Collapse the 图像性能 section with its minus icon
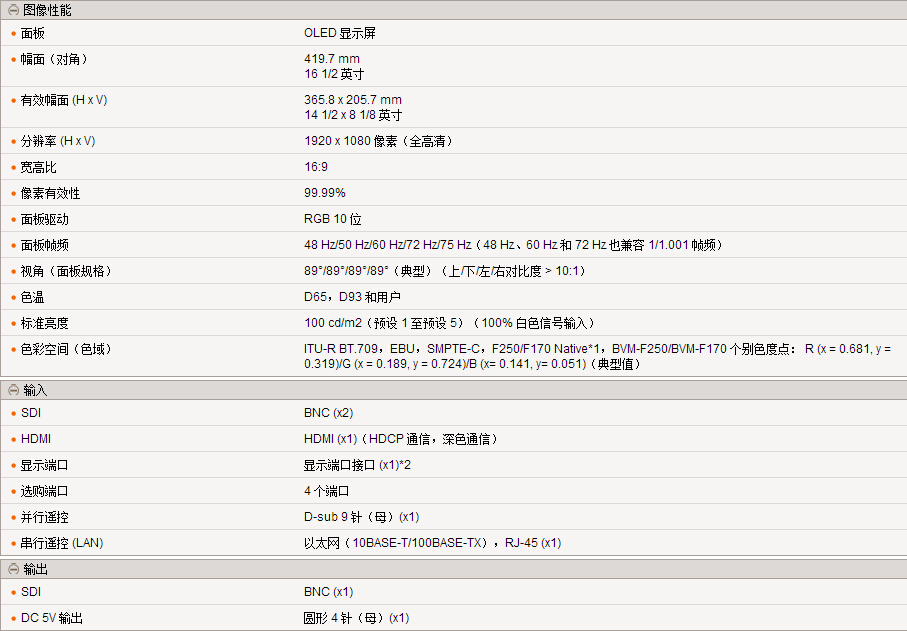Screen dimensions: 907x631 click(13, 10)
